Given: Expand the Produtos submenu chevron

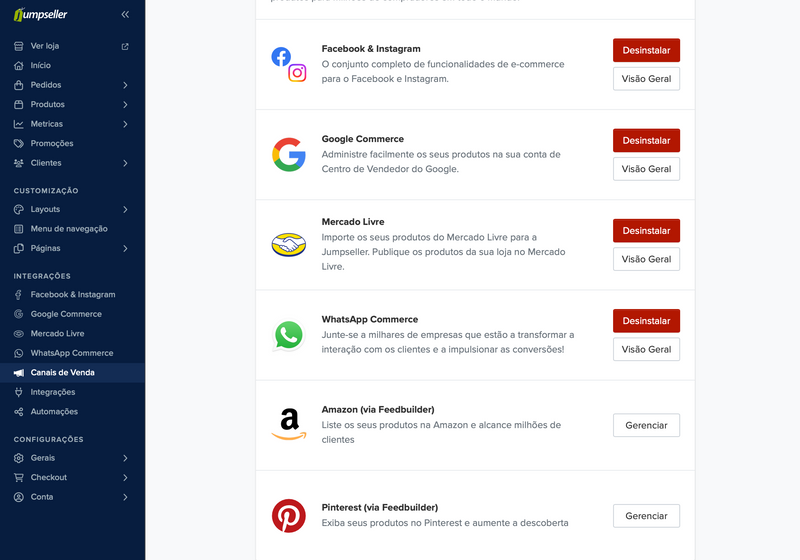Looking at the screenshot, I should [x=125, y=105].
